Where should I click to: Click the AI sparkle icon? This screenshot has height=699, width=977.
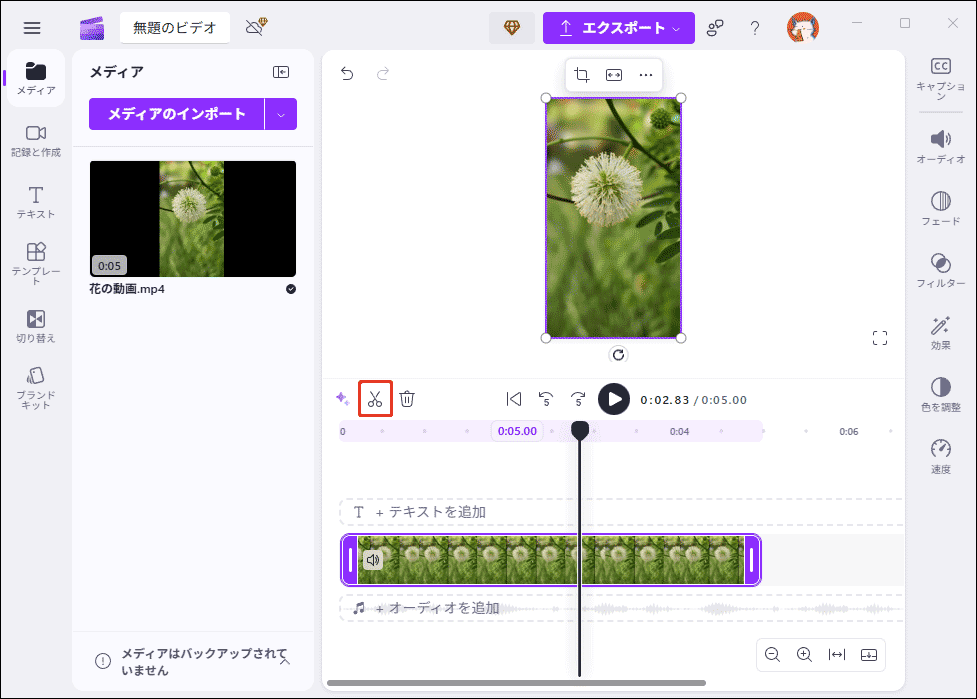pos(342,398)
